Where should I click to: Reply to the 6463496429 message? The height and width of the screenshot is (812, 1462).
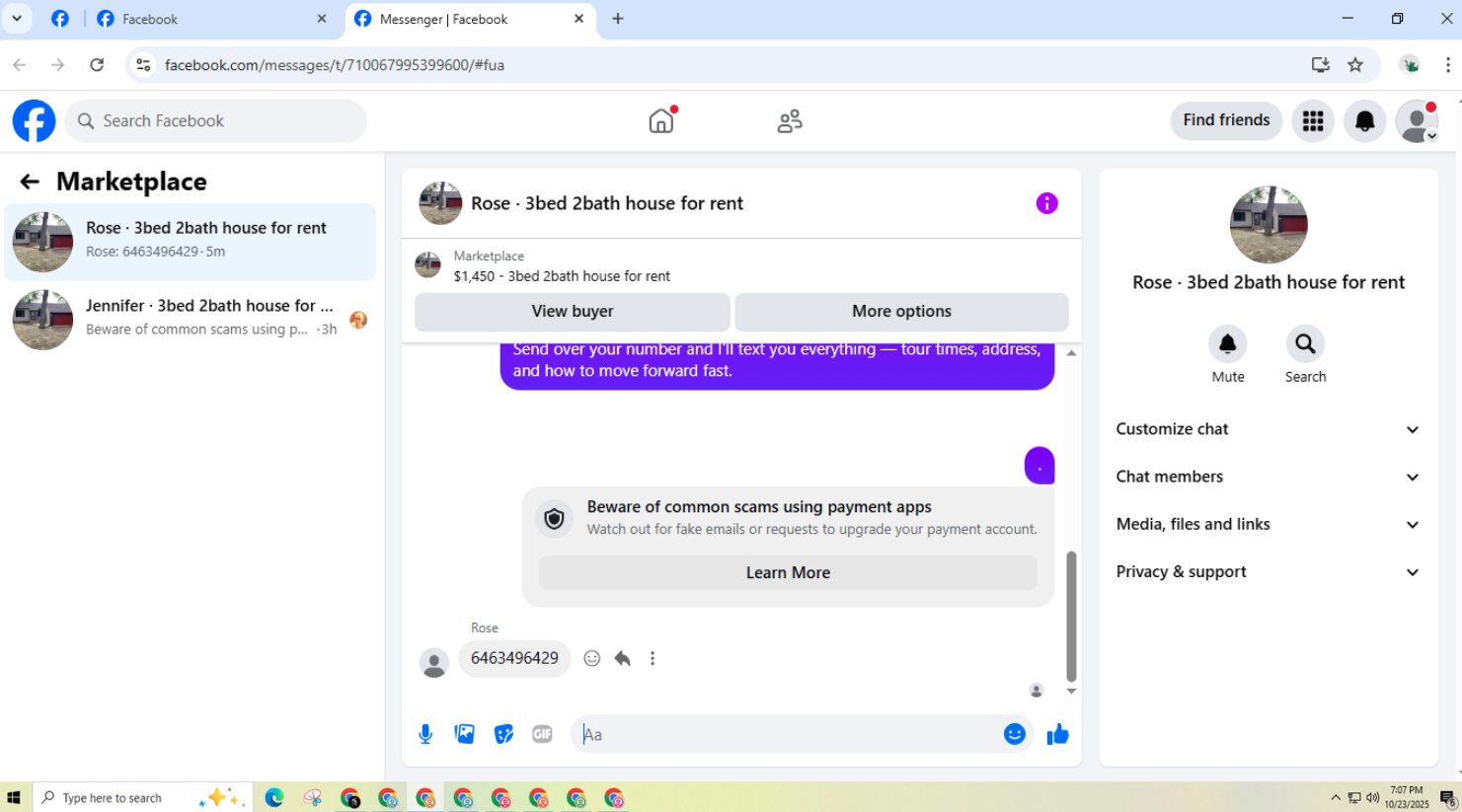[622, 658]
